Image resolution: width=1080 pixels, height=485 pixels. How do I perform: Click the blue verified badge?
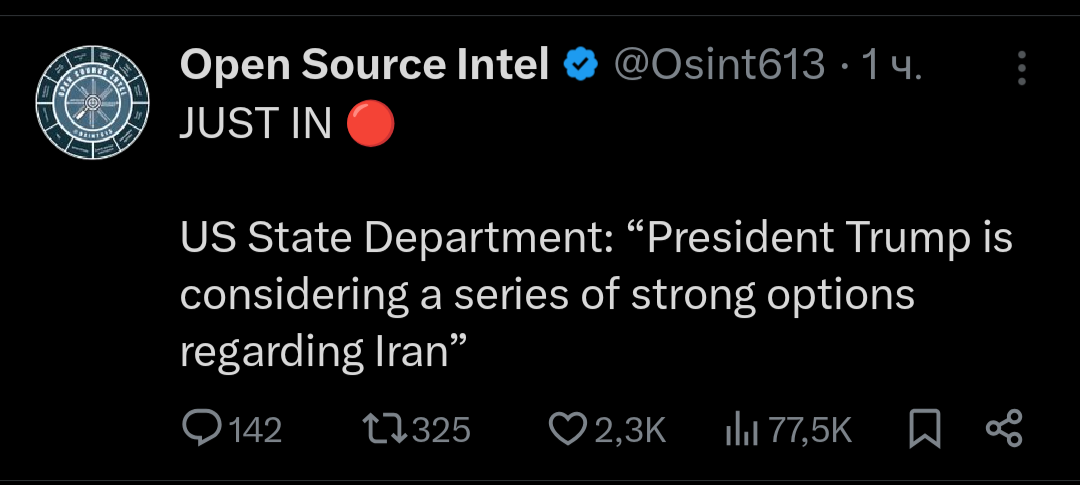pyautogui.click(x=581, y=66)
